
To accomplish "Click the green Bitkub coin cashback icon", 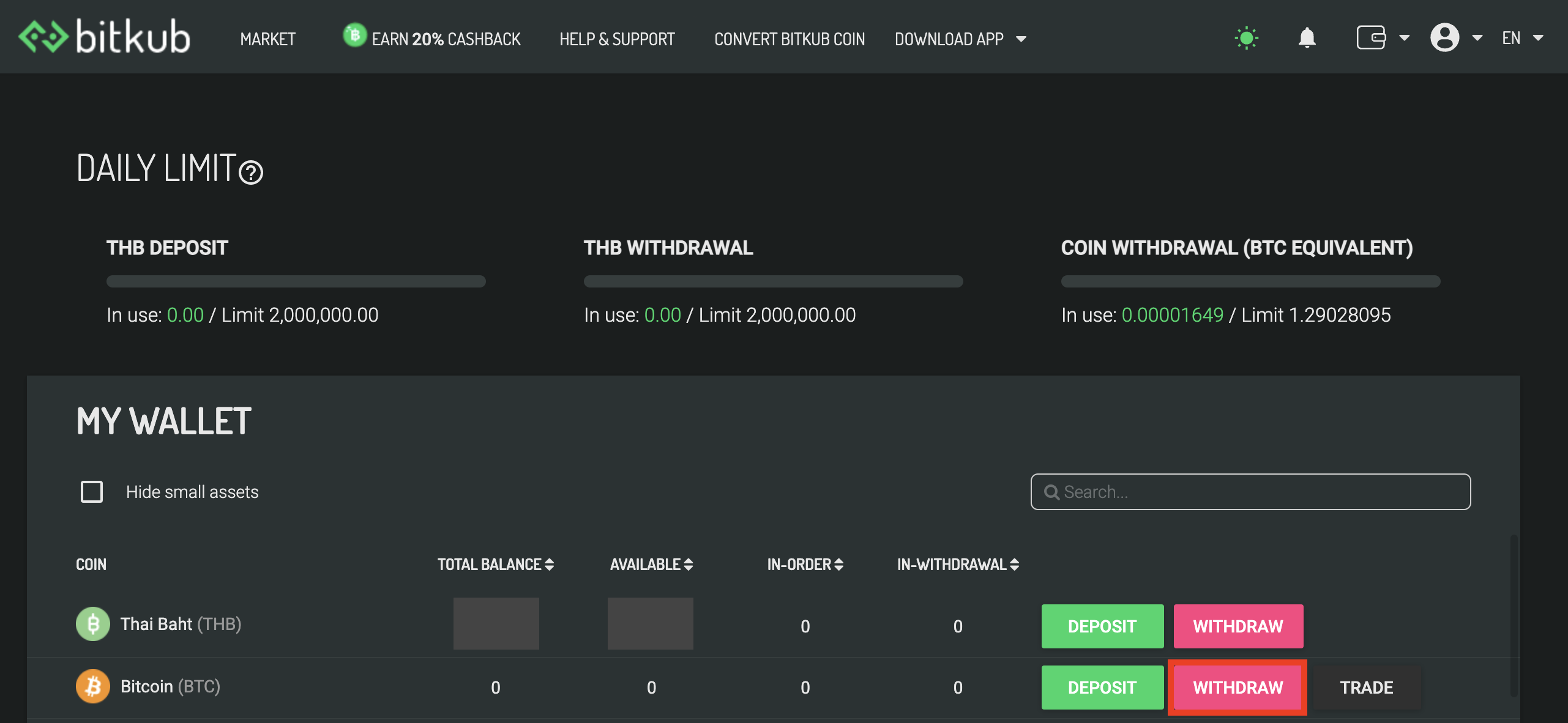I will [354, 35].
